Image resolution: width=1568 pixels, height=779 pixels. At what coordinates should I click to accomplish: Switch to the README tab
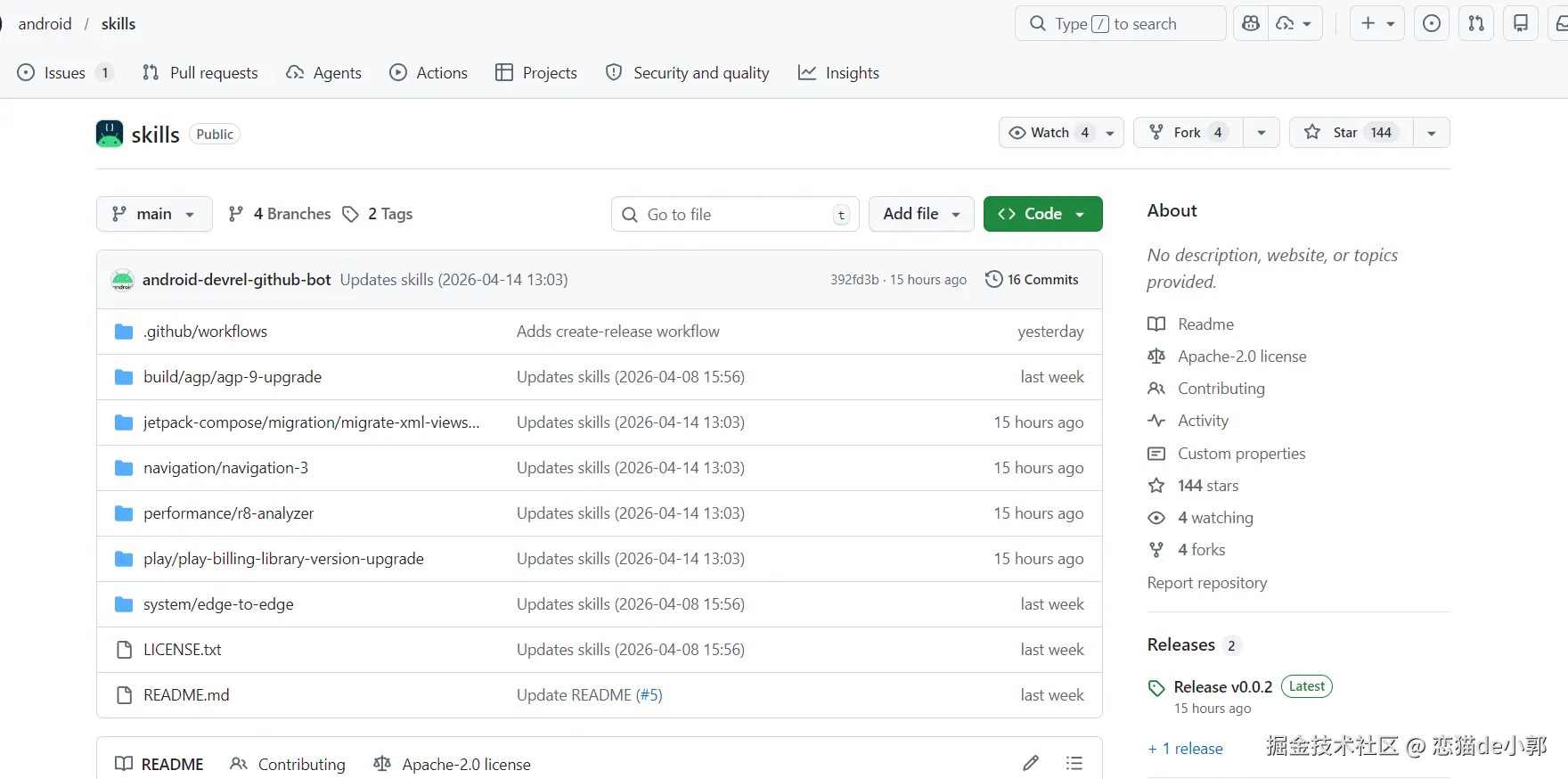pos(159,764)
